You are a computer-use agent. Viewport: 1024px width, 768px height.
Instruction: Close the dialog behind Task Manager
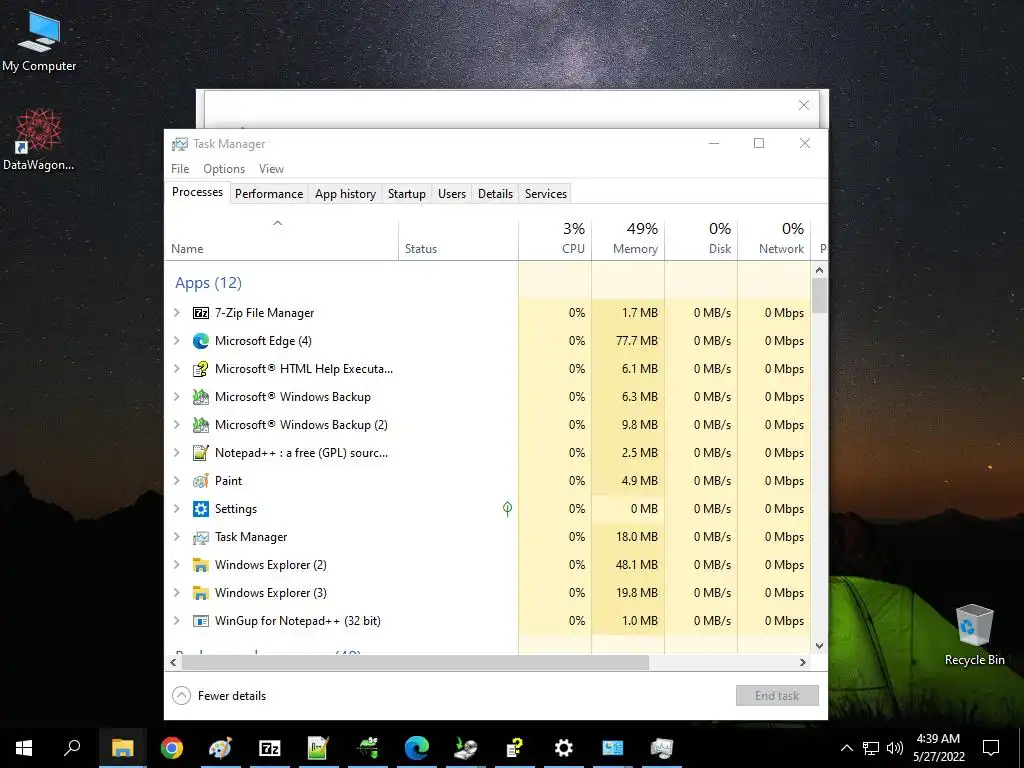[x=804, y=105]
